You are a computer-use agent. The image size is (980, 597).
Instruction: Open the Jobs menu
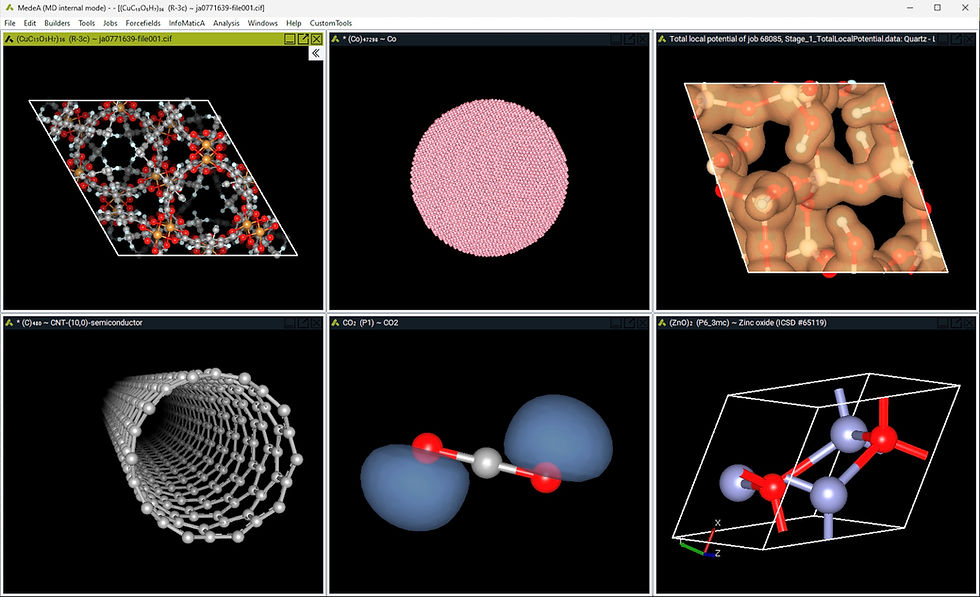point(109,22)
